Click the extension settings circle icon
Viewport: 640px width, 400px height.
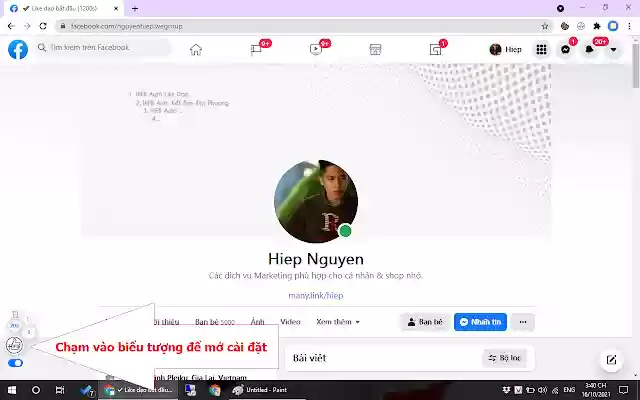pos(14,345)
